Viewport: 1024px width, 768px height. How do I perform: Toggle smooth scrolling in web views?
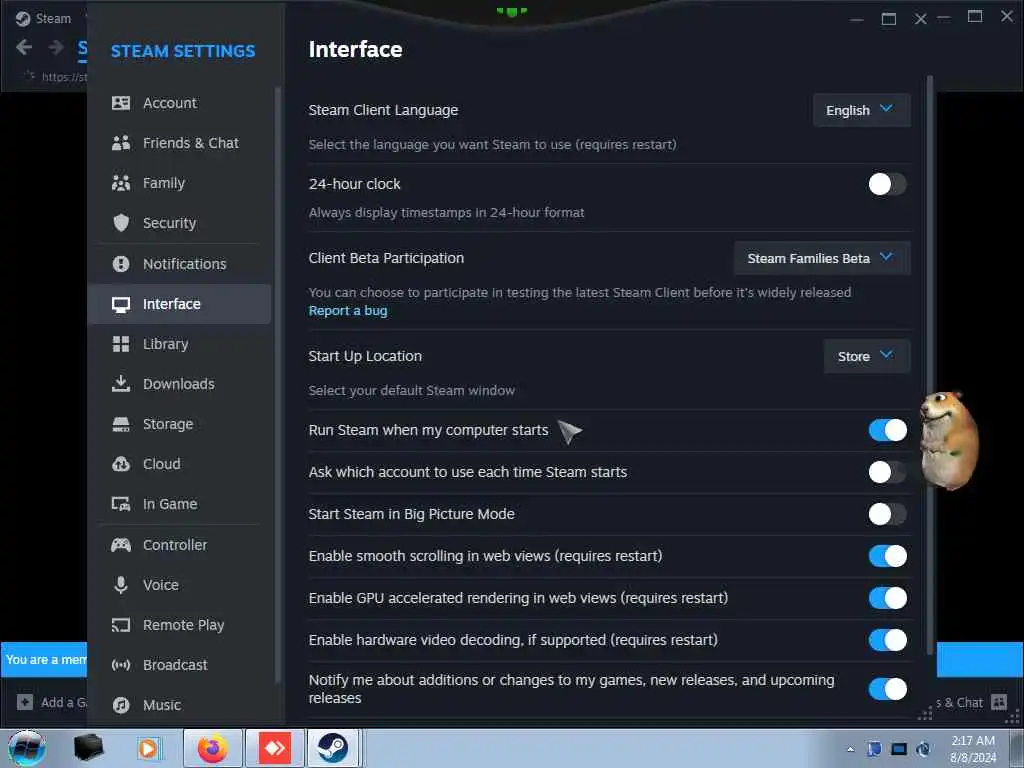(x=888, y=556)
